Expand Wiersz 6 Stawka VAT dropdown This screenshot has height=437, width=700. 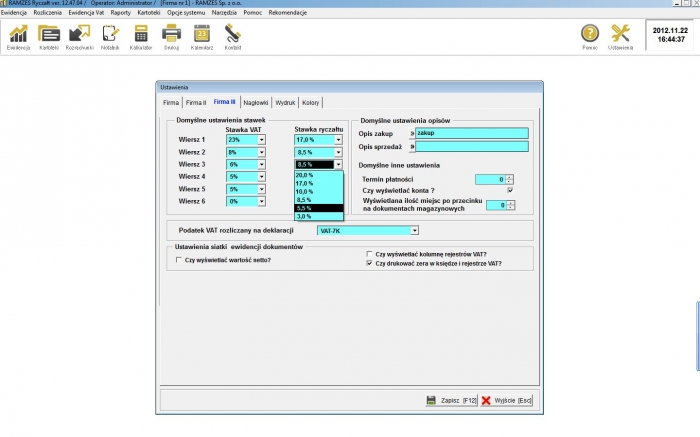pyautogui.click(x=262, y=201)
